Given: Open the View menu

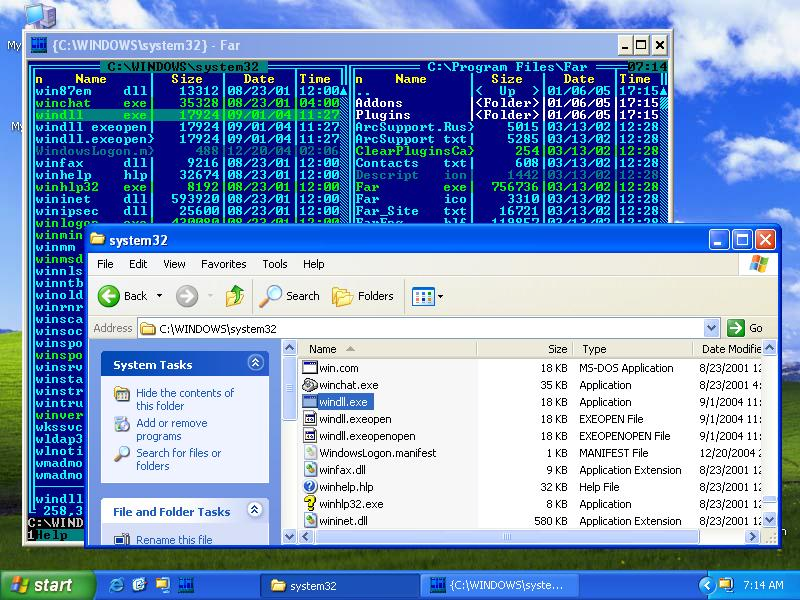Looking at the screenshot, I should point(174,264).
